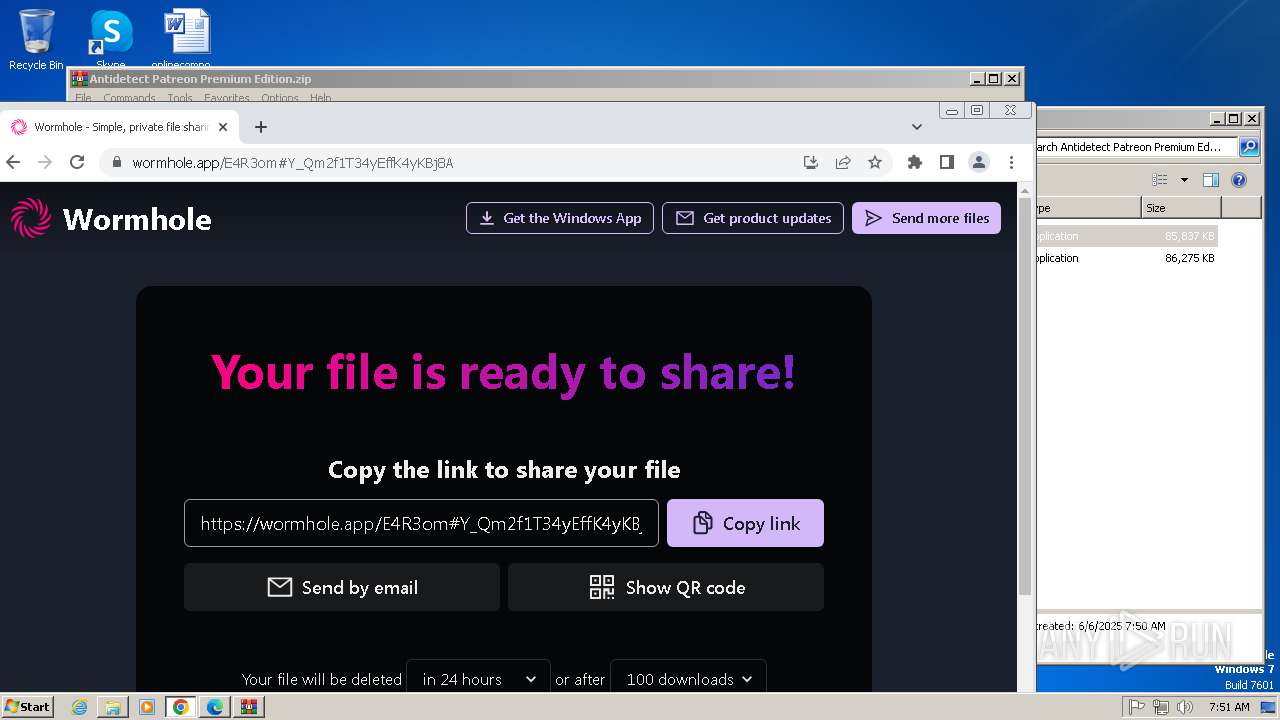Open File menu in WinRAR window

[x=83, y=98]
